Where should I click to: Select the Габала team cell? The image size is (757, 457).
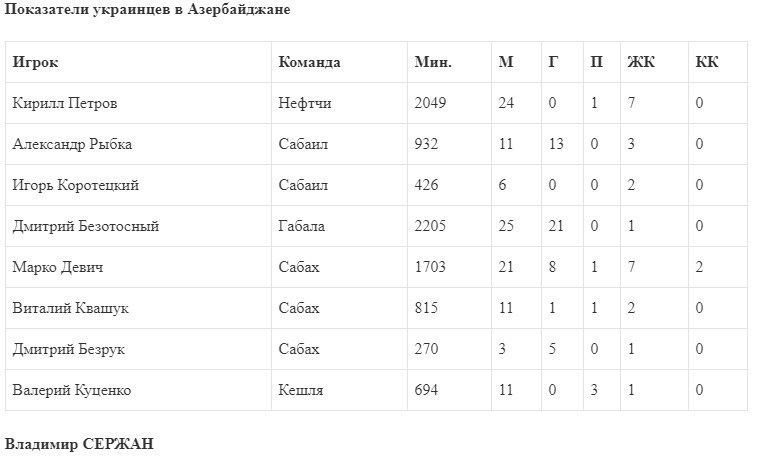coord(301,226)
